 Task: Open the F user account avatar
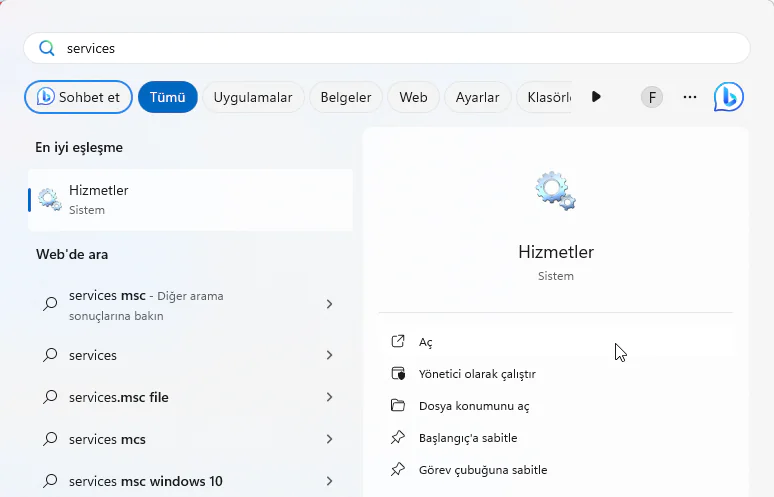pos(652,97)
